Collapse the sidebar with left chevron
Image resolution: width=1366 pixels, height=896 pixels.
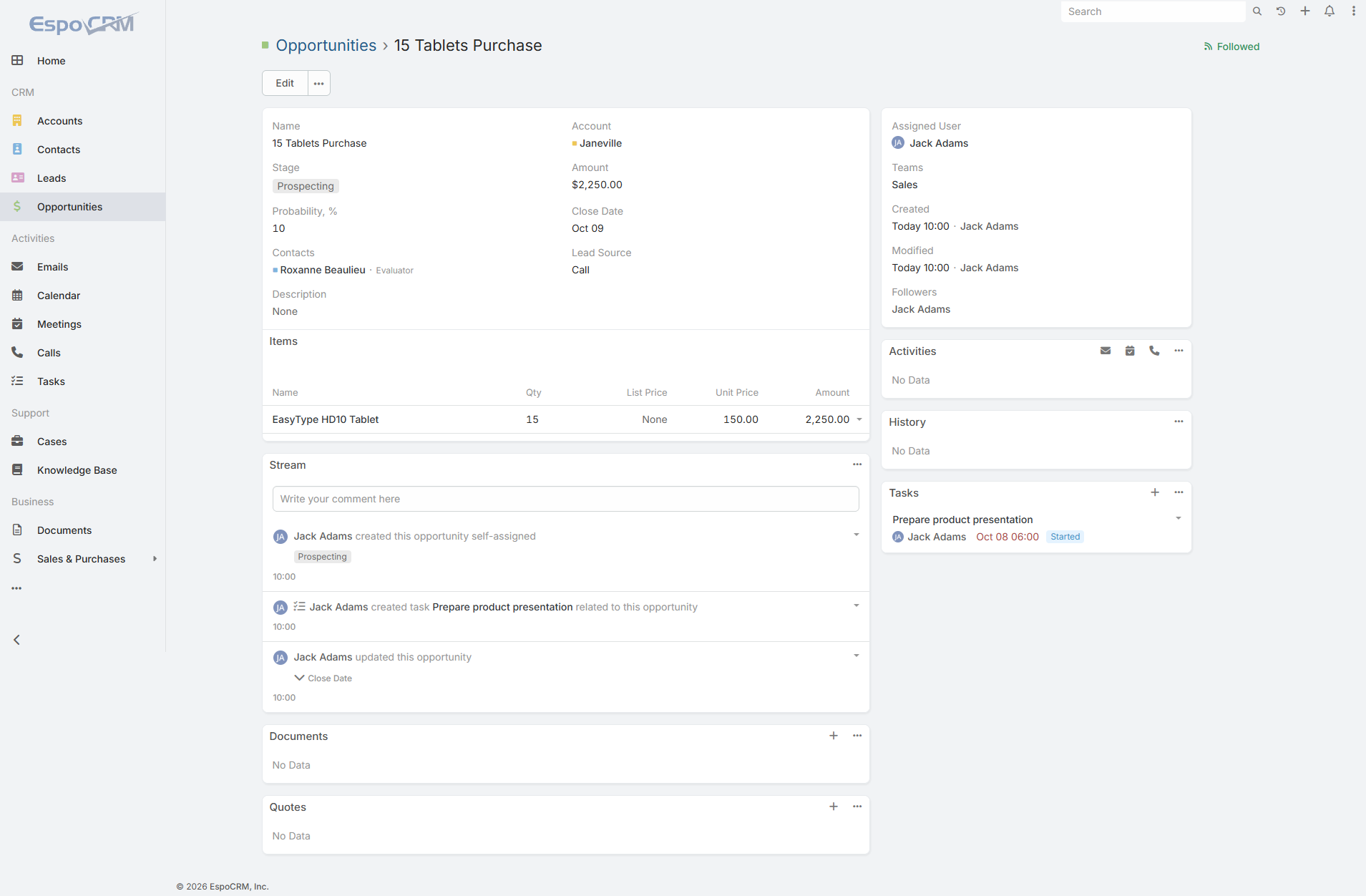16,640
